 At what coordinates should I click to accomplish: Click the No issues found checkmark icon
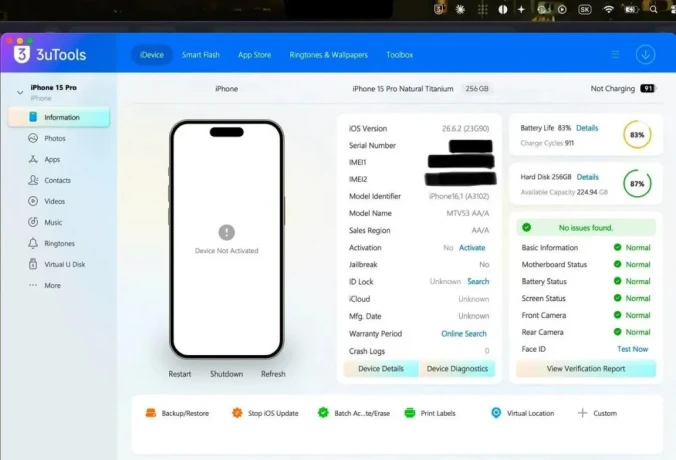click(526, 227)
